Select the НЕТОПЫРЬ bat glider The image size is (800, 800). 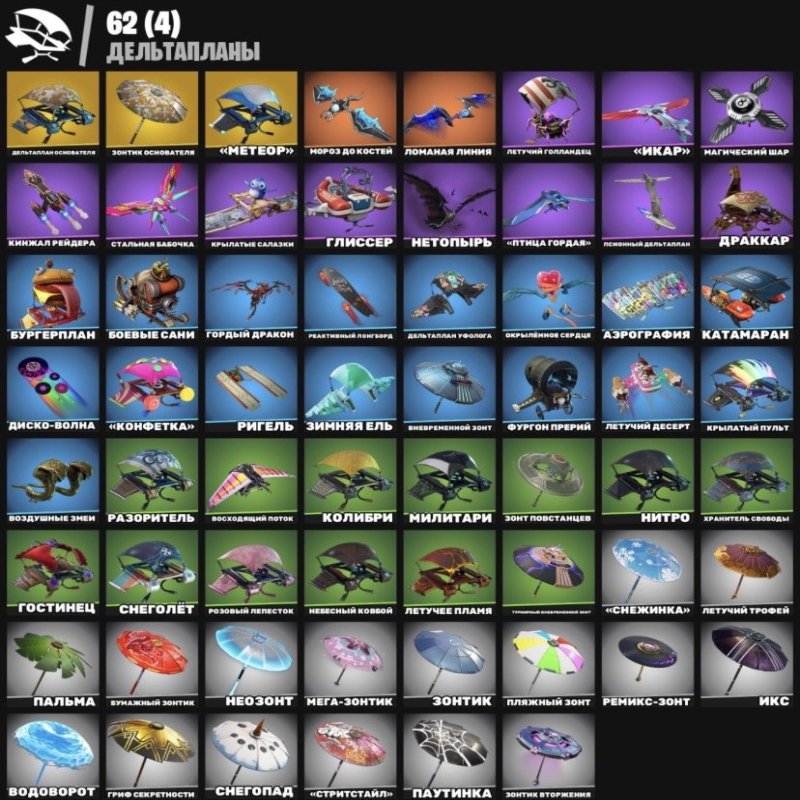(449, 206)
